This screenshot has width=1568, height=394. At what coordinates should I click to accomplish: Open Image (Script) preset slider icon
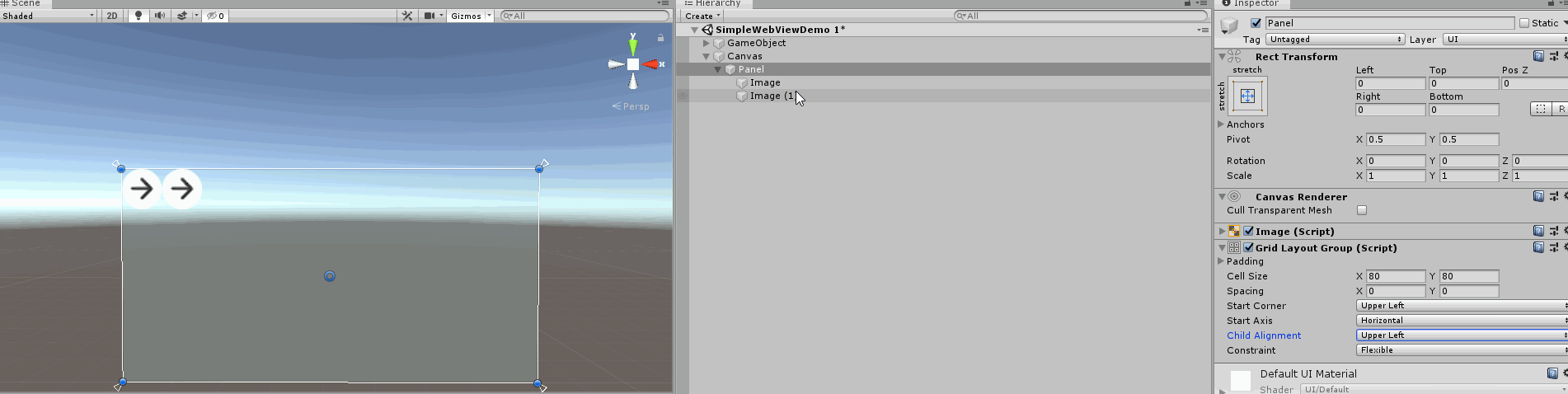[1553, 231]
